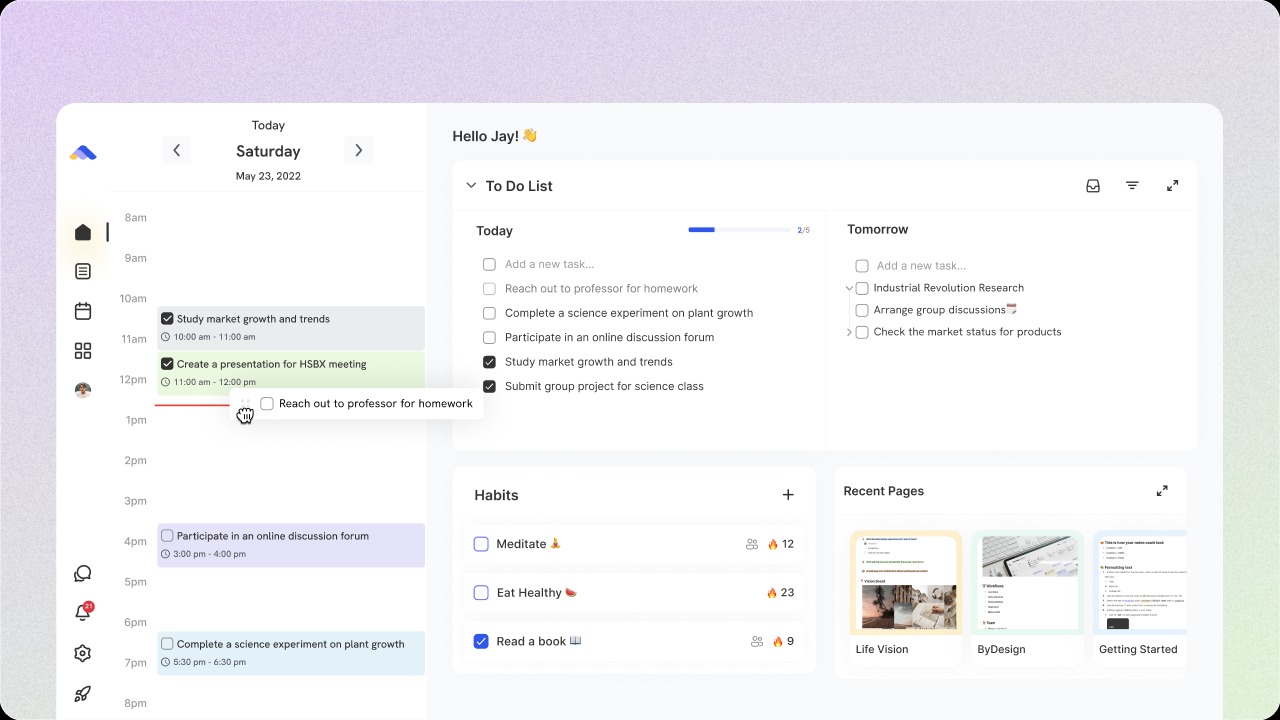Go to the next day with the arrow

tap(358, 150)
